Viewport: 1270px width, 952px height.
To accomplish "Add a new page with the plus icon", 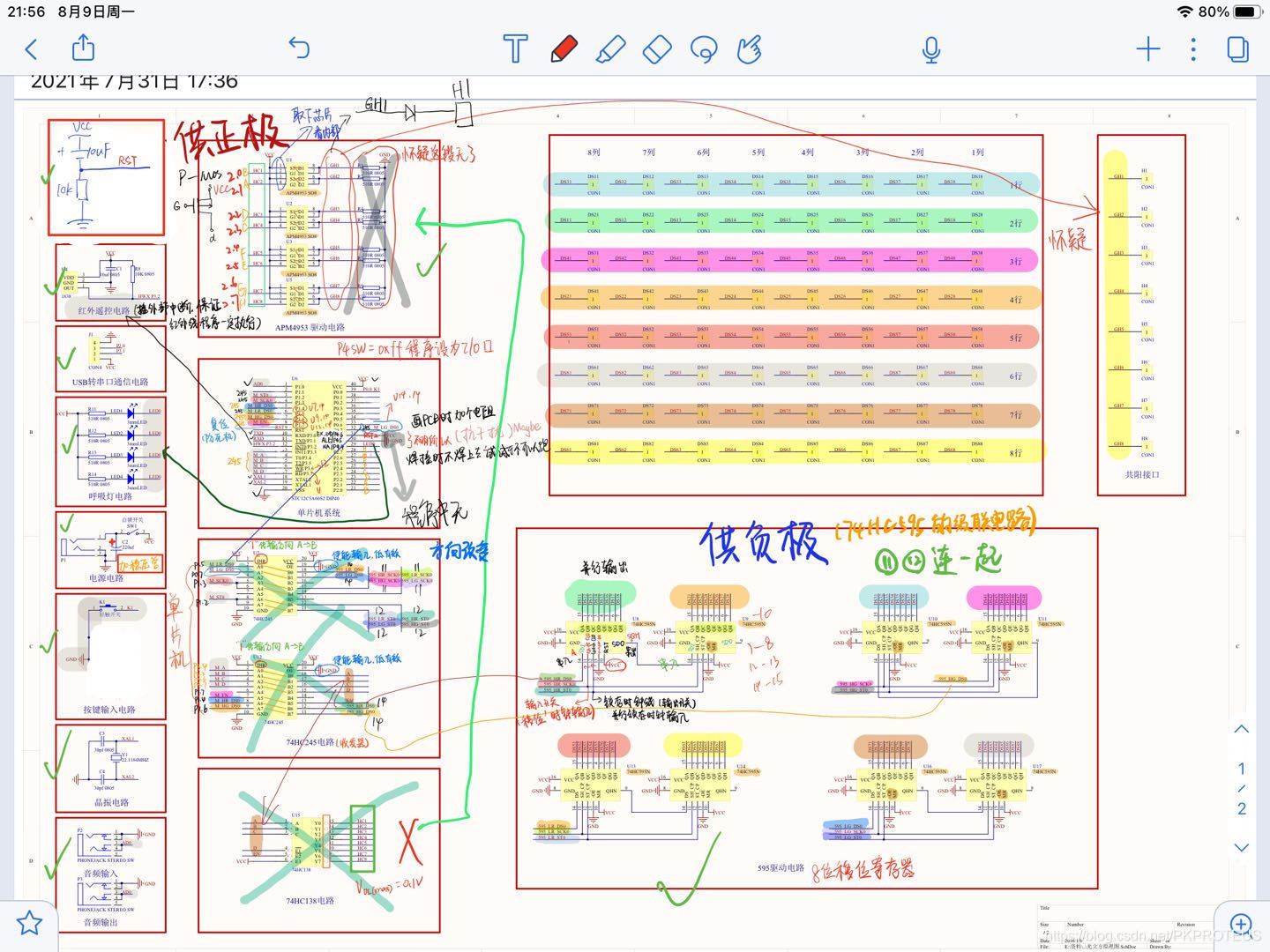I will coord(1148,48).
